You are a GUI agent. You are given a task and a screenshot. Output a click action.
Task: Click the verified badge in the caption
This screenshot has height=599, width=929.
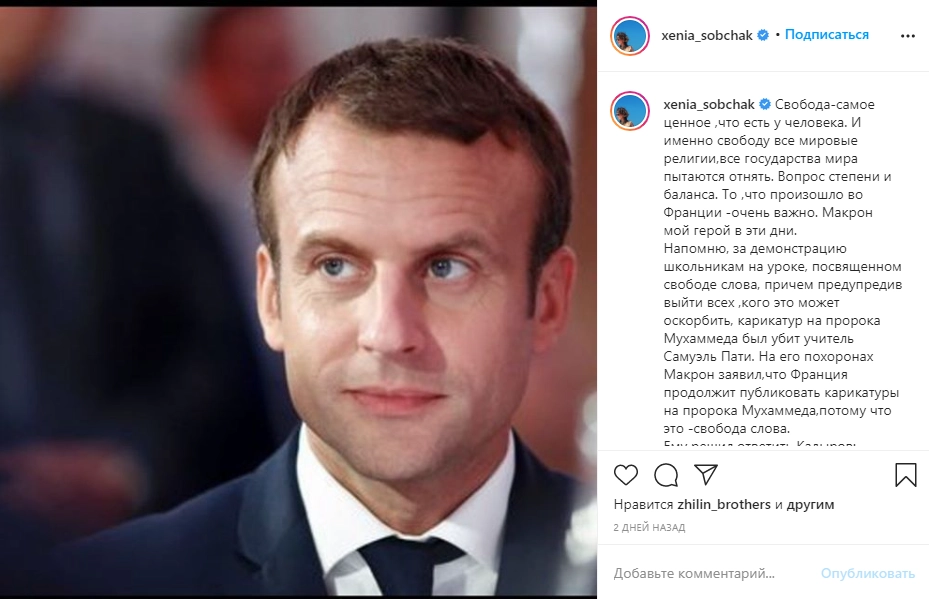coord(764,104)
